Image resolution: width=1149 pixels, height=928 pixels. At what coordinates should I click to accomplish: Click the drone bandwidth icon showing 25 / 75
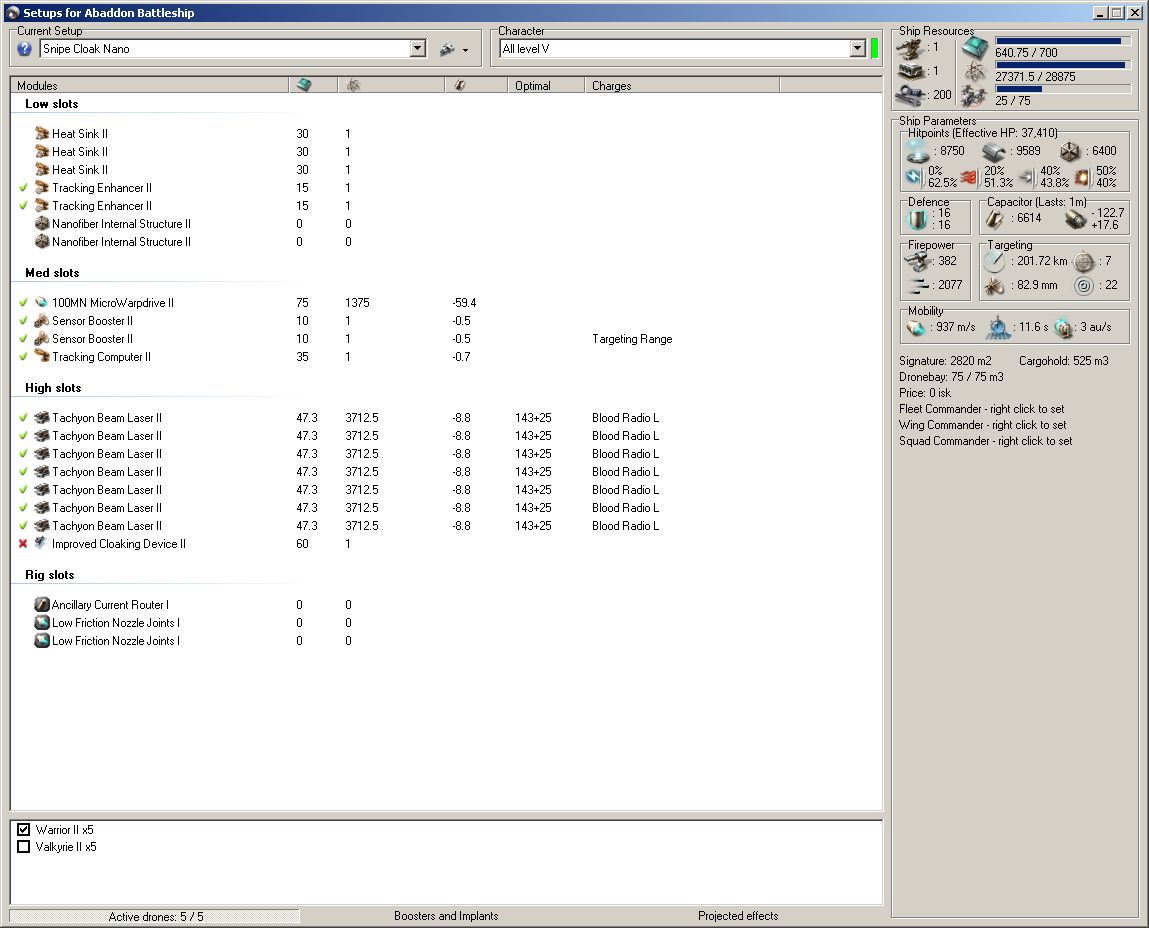click(975, 96)
